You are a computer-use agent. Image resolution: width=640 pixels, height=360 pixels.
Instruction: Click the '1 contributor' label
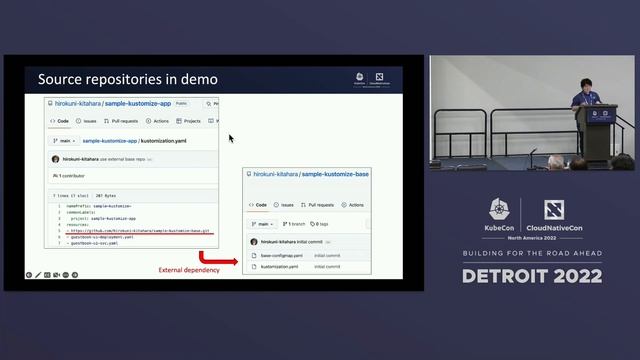tap(69, 176)
